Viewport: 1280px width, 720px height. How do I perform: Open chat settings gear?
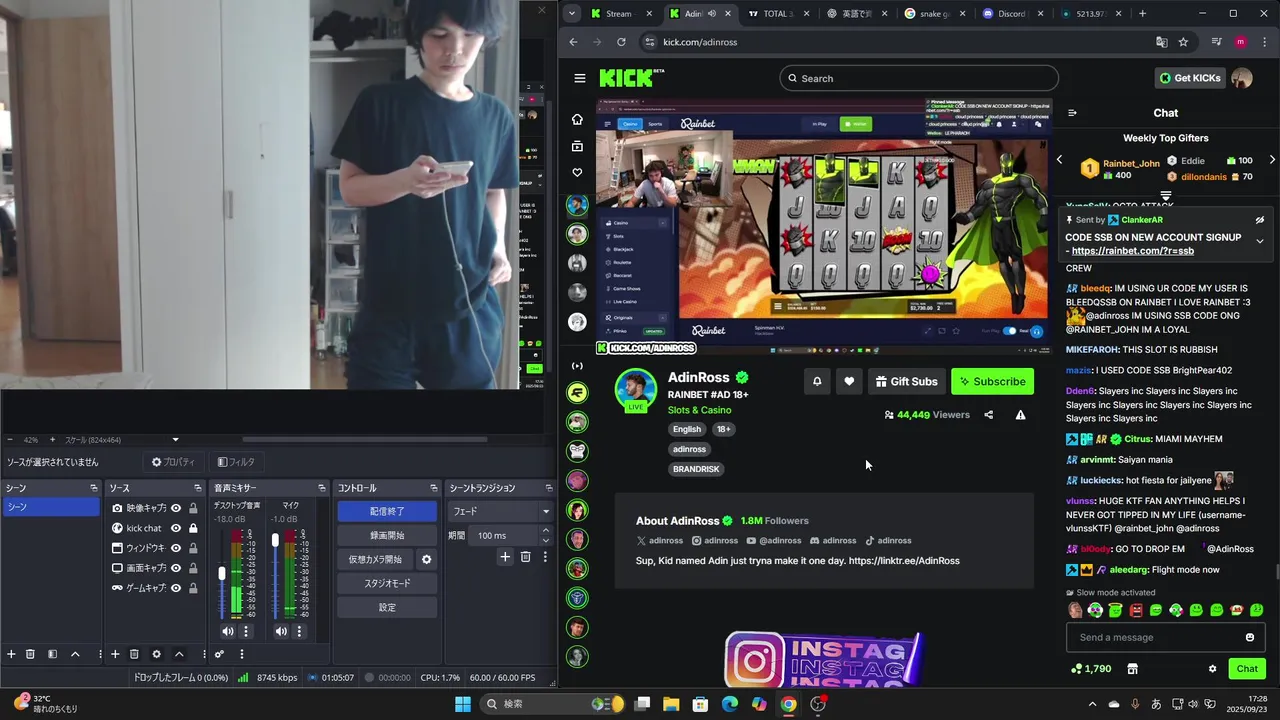click(1212, 669)
